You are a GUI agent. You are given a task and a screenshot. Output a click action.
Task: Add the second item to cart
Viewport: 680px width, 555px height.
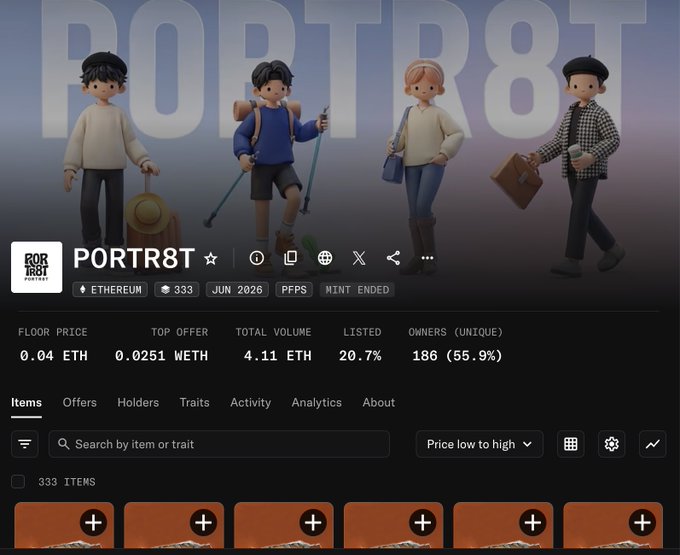point(203,522)
